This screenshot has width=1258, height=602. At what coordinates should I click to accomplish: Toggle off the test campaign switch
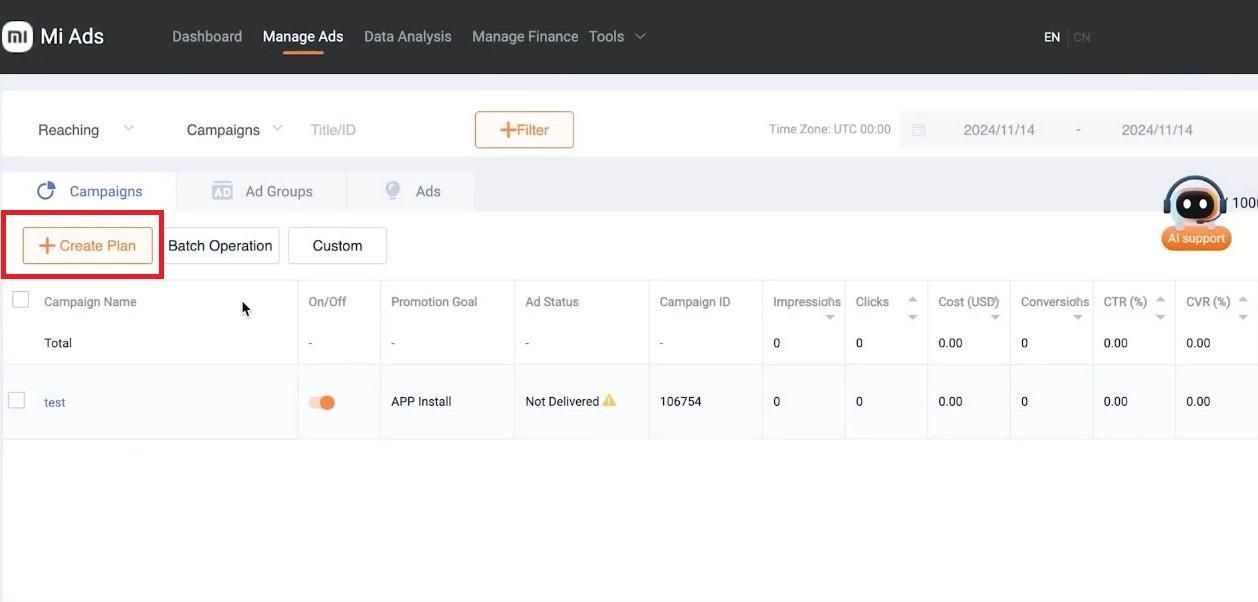pyautogui.click(x=321, y=402)
